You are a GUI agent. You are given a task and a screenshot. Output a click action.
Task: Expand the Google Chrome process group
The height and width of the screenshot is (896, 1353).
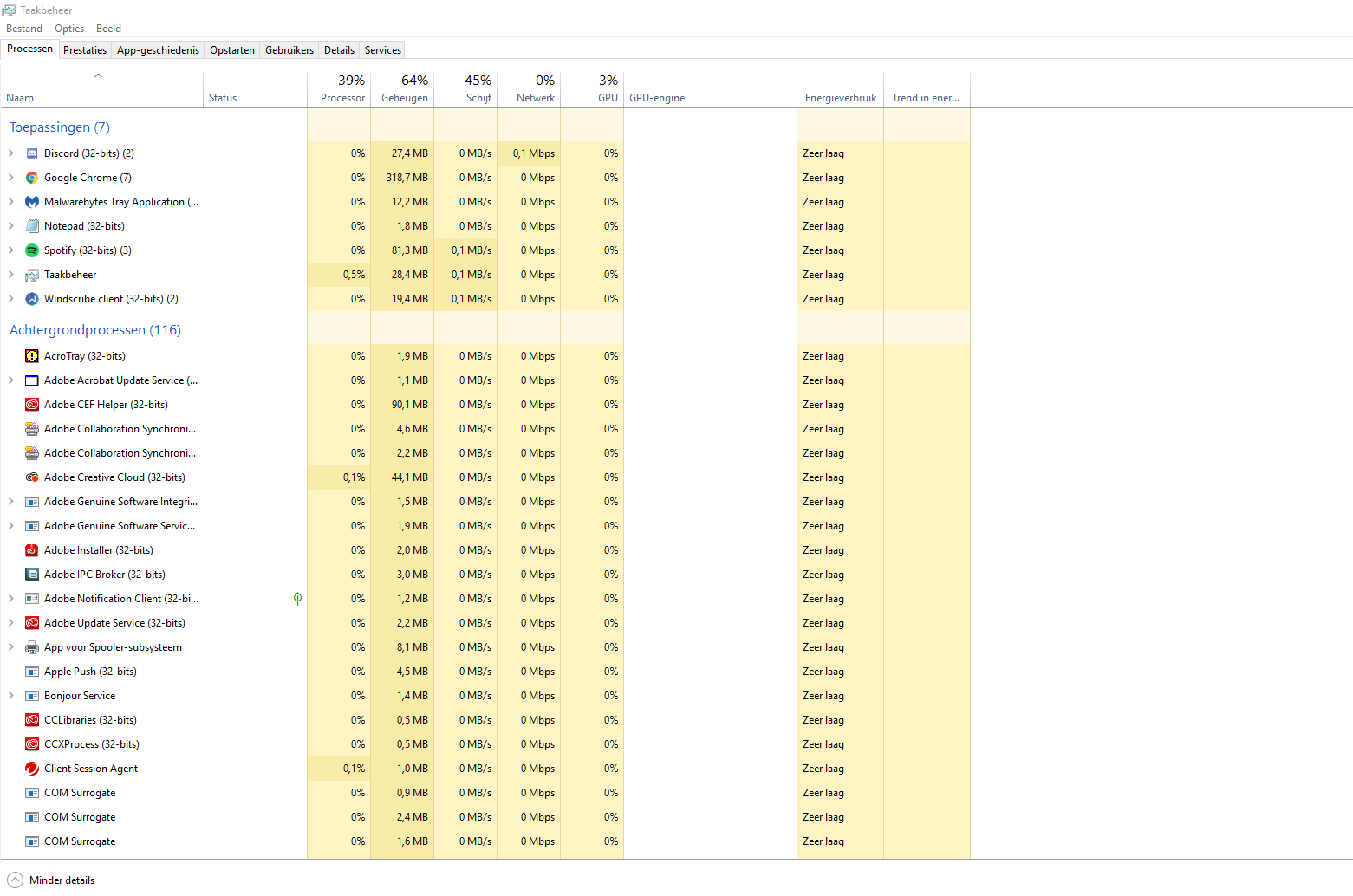pyautogui.click(x=10, y=178)
